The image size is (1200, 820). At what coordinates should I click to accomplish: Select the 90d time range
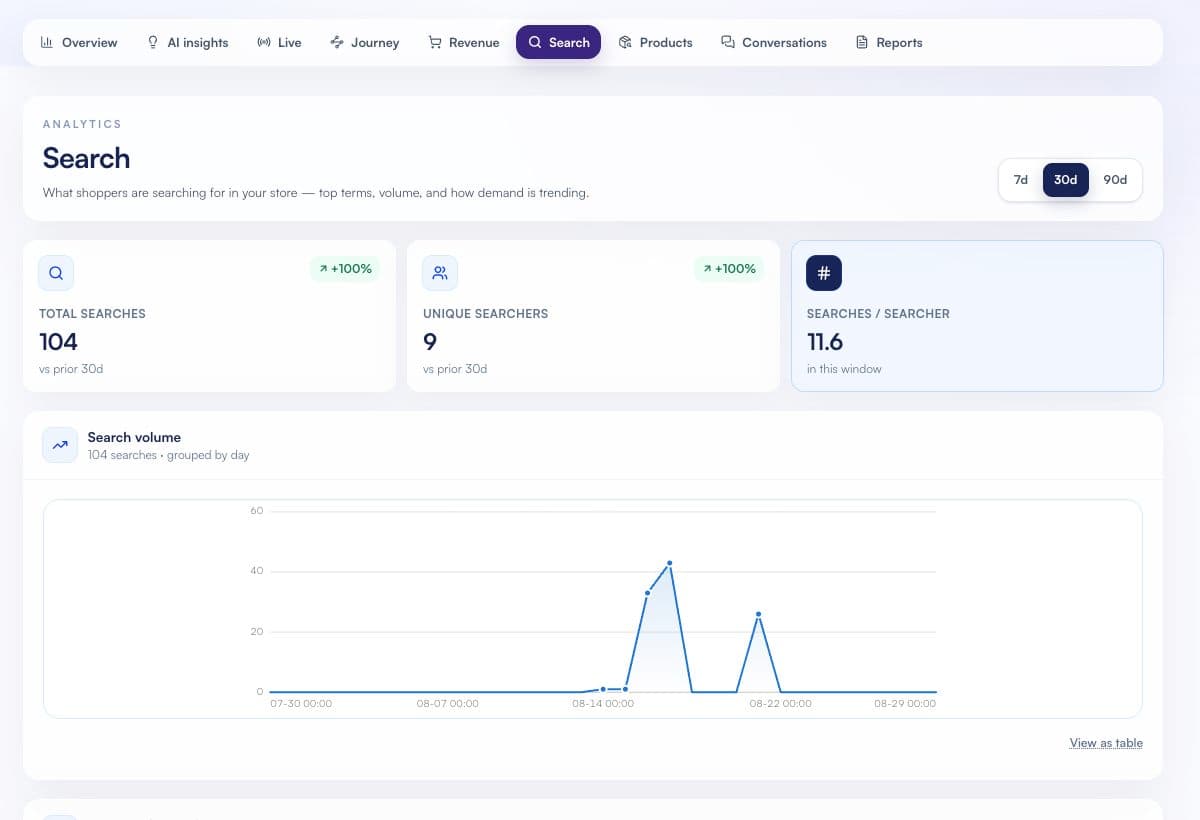point(1115,180)
